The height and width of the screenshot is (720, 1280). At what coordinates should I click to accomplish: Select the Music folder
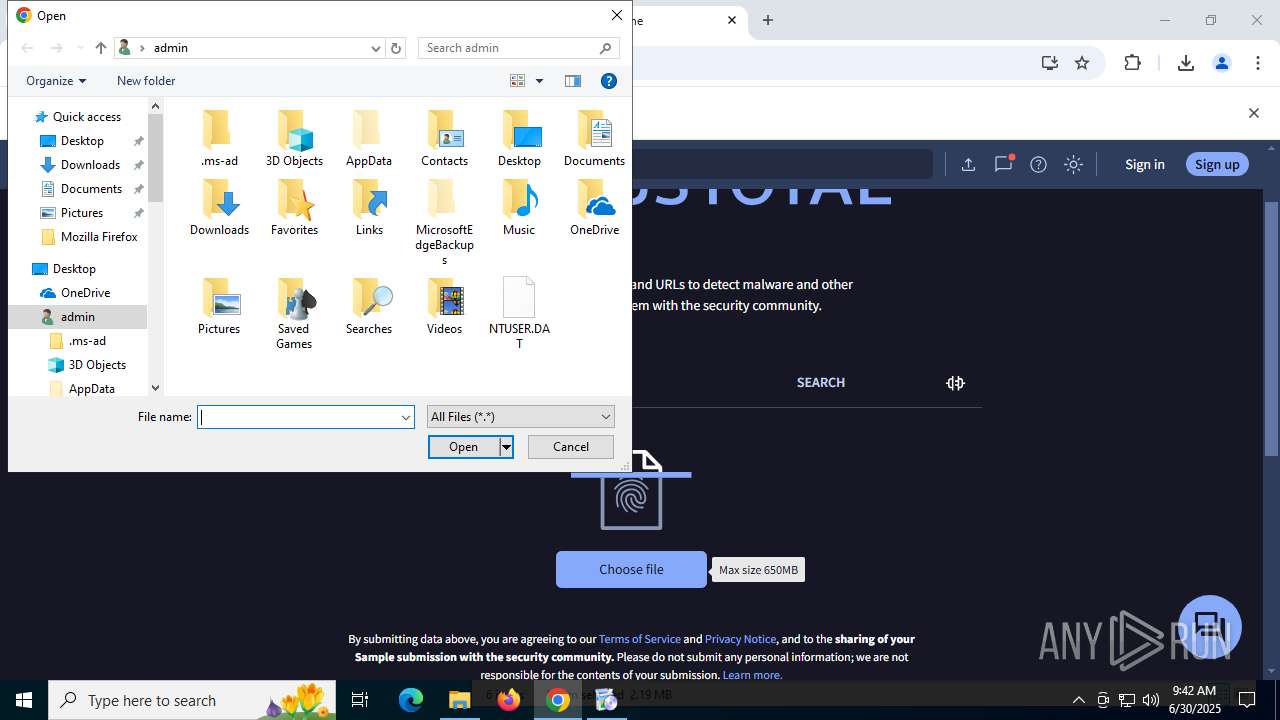519,208
